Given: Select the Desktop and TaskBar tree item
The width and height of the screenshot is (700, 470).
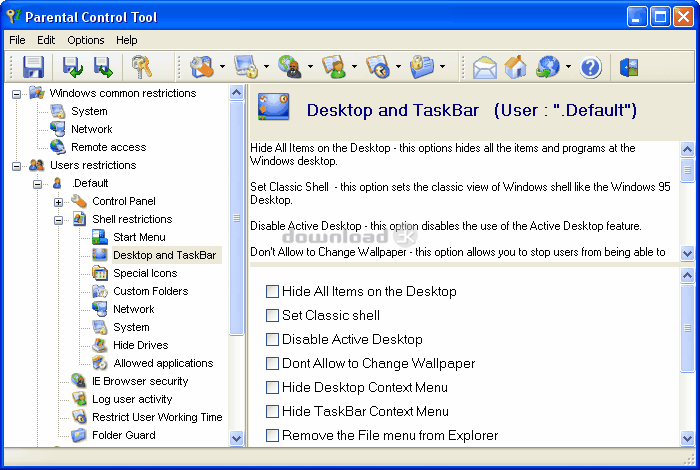Looking at the screenshot, I should (165, 255).
